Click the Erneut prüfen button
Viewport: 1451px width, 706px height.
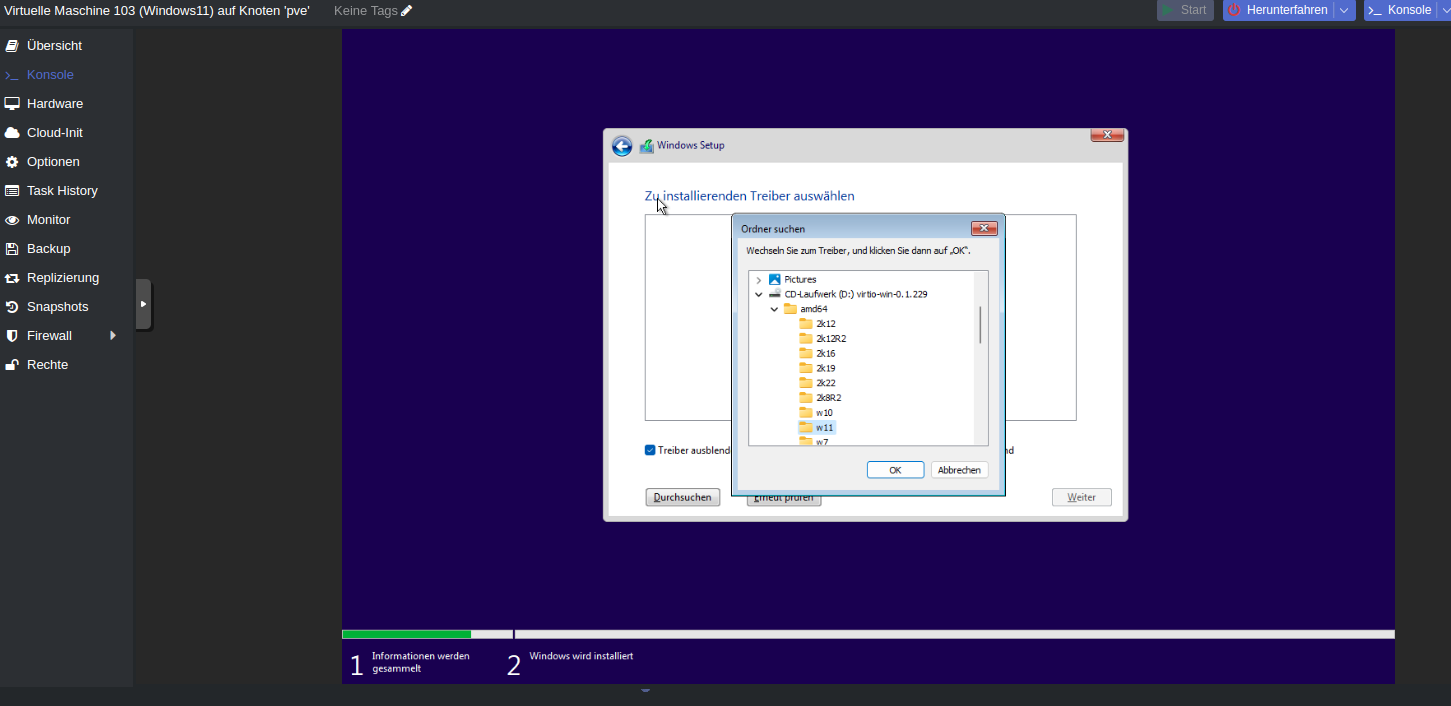tap(784, 499)
